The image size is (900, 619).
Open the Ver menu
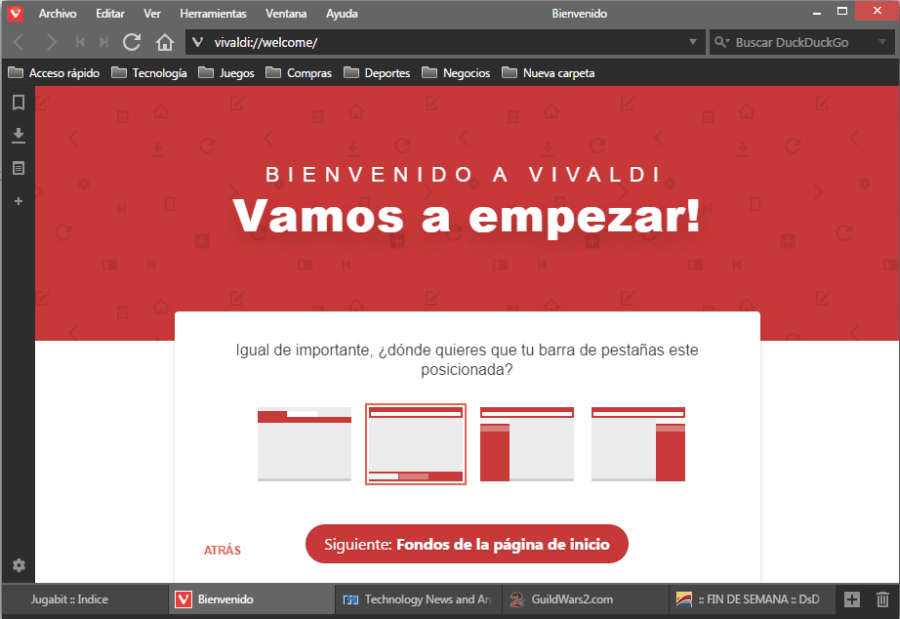click(x=152, y=13)
